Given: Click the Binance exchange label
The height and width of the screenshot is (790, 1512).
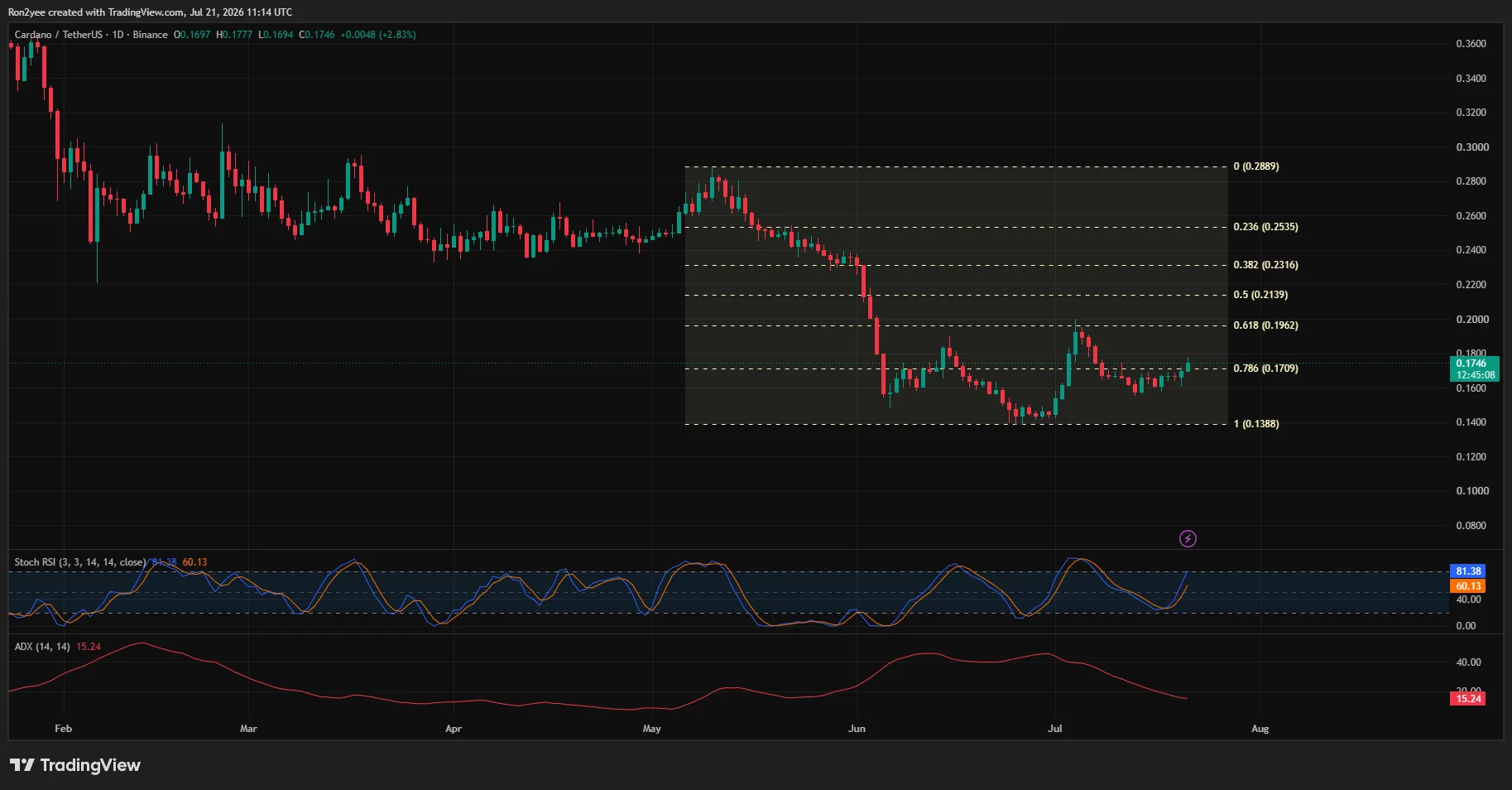Looking at the screenshot, I should coord(150,35).
